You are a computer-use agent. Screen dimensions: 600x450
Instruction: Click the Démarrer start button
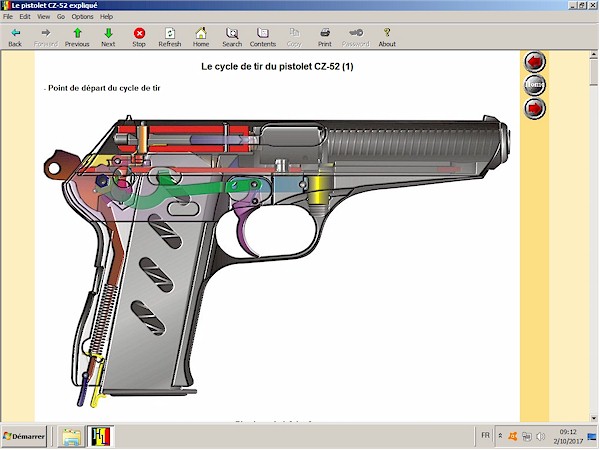(24, 436)
